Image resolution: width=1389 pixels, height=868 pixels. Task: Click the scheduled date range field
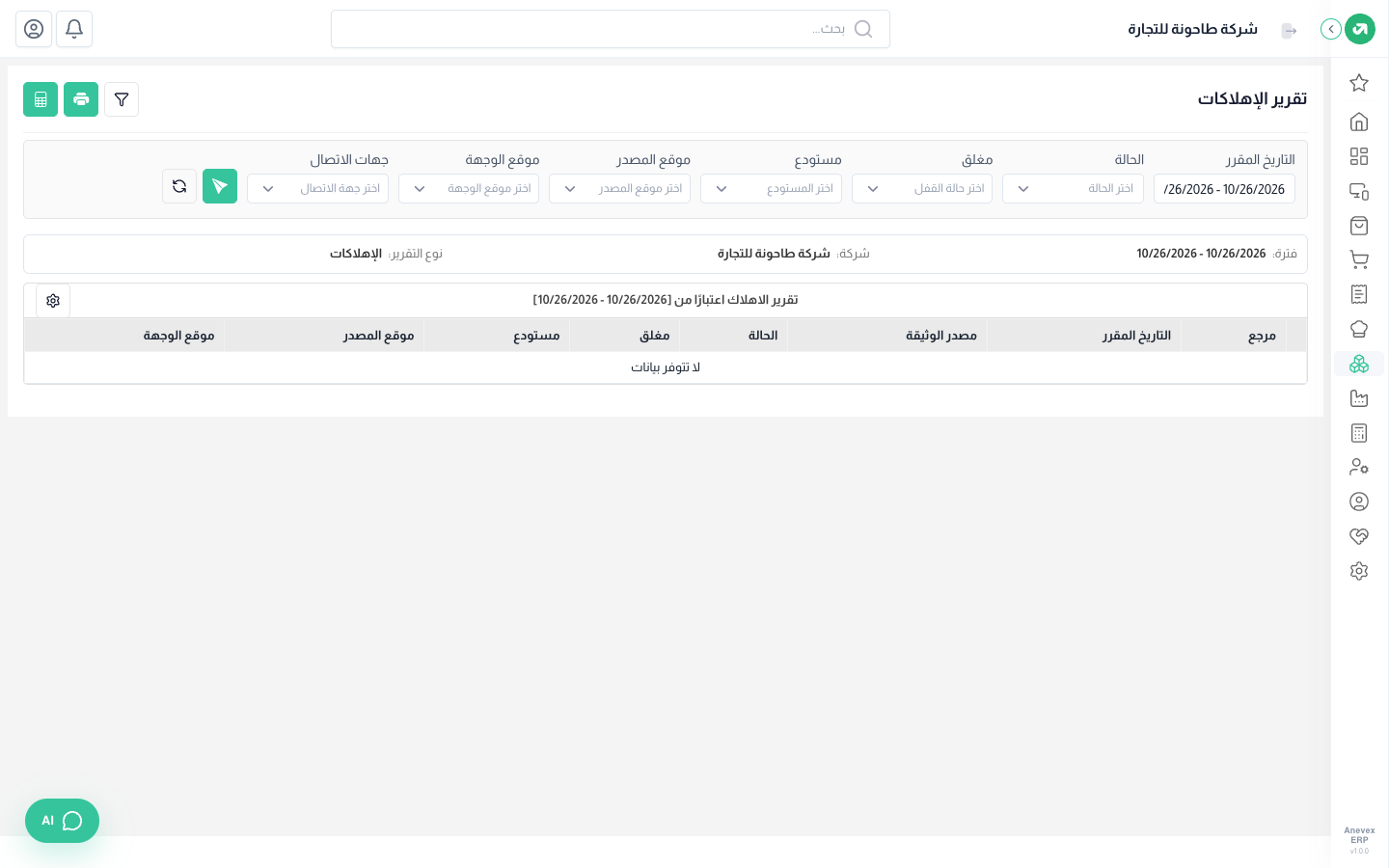coord(1224,189)
